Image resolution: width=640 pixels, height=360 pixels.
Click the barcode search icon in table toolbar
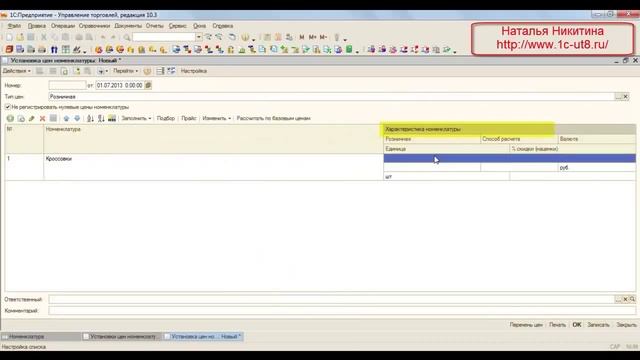pos(112,118)
